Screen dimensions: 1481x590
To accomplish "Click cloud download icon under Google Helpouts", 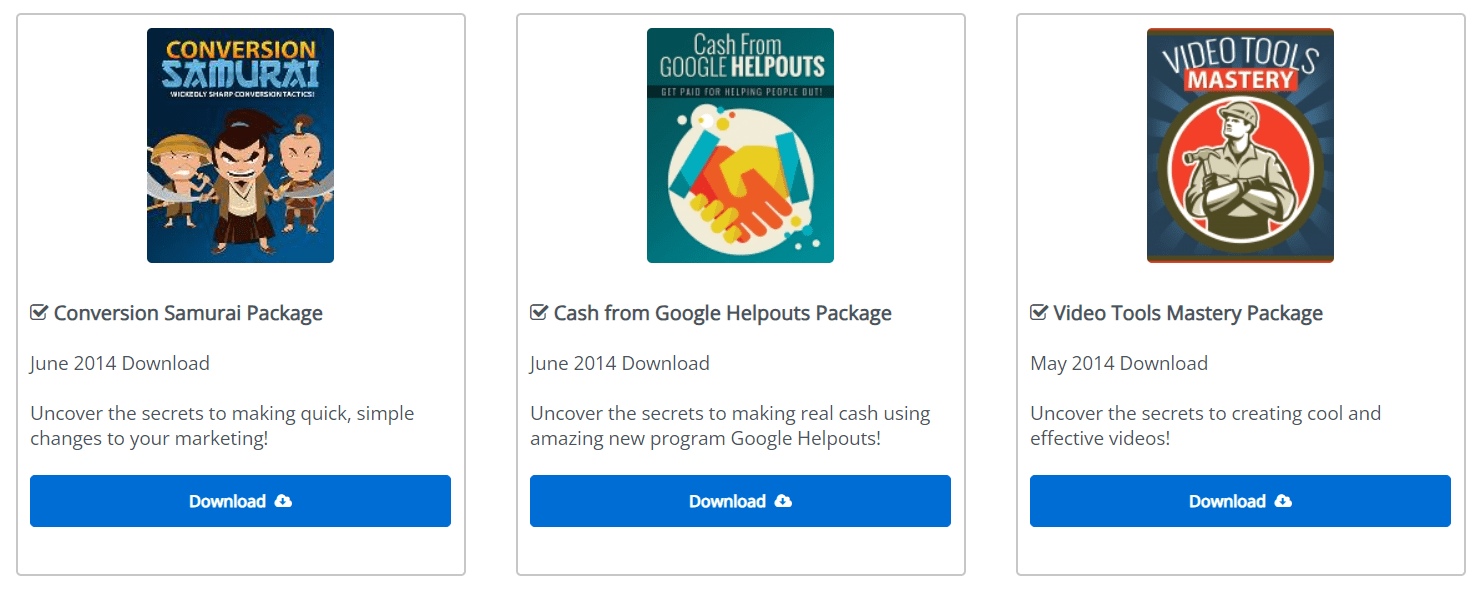I will click(x=783, y=501).
